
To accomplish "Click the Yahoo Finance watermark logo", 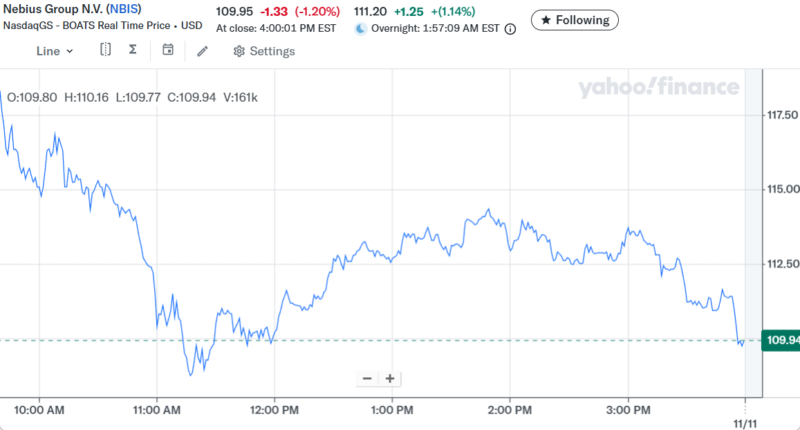I will (x=658, y=88).
